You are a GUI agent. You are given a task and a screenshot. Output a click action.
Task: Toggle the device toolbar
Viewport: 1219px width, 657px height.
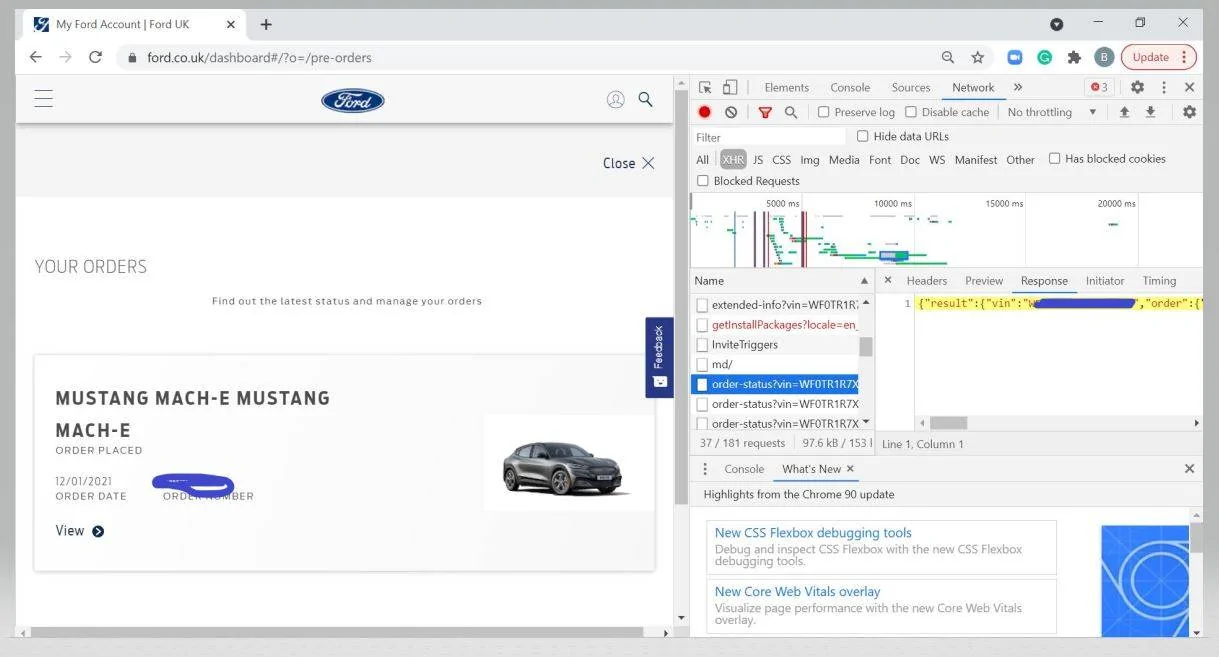pos(730,87)
